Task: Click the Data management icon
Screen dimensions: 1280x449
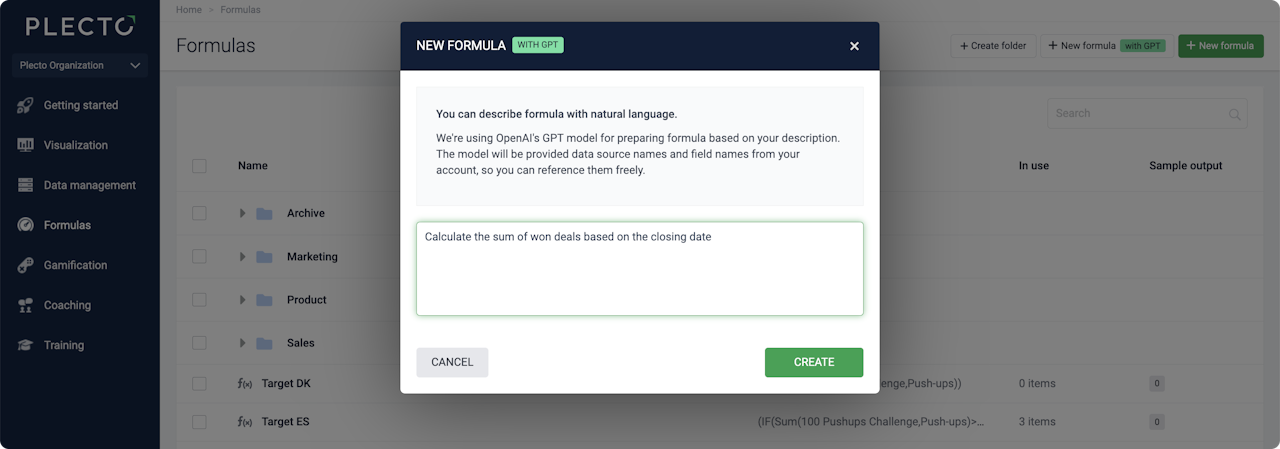Action: pos(25,185)
